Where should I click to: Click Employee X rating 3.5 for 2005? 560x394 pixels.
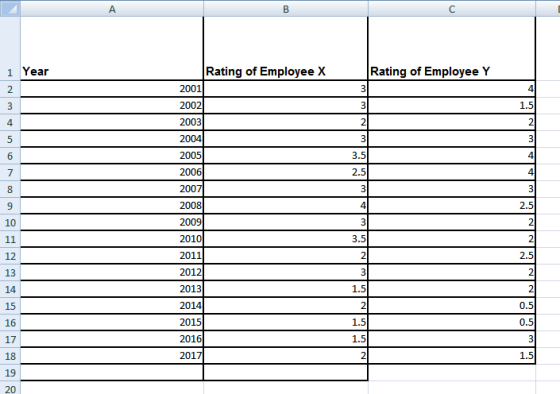(x=286, y=155)
